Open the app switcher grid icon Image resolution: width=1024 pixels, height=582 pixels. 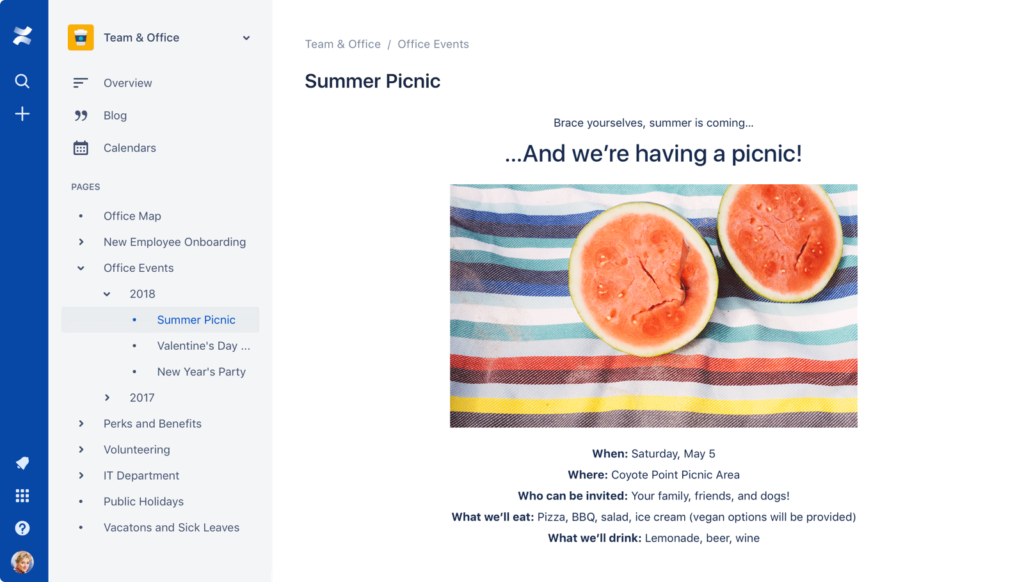point(22,496)
